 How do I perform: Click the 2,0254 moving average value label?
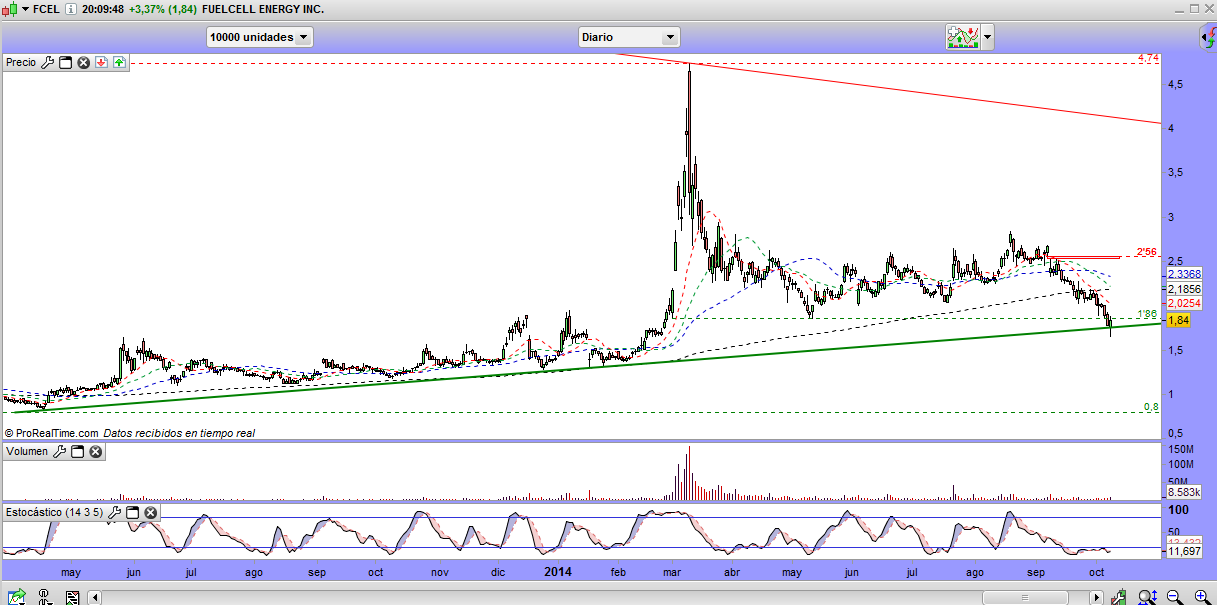pyautogui.click(x=1184, y=302)
